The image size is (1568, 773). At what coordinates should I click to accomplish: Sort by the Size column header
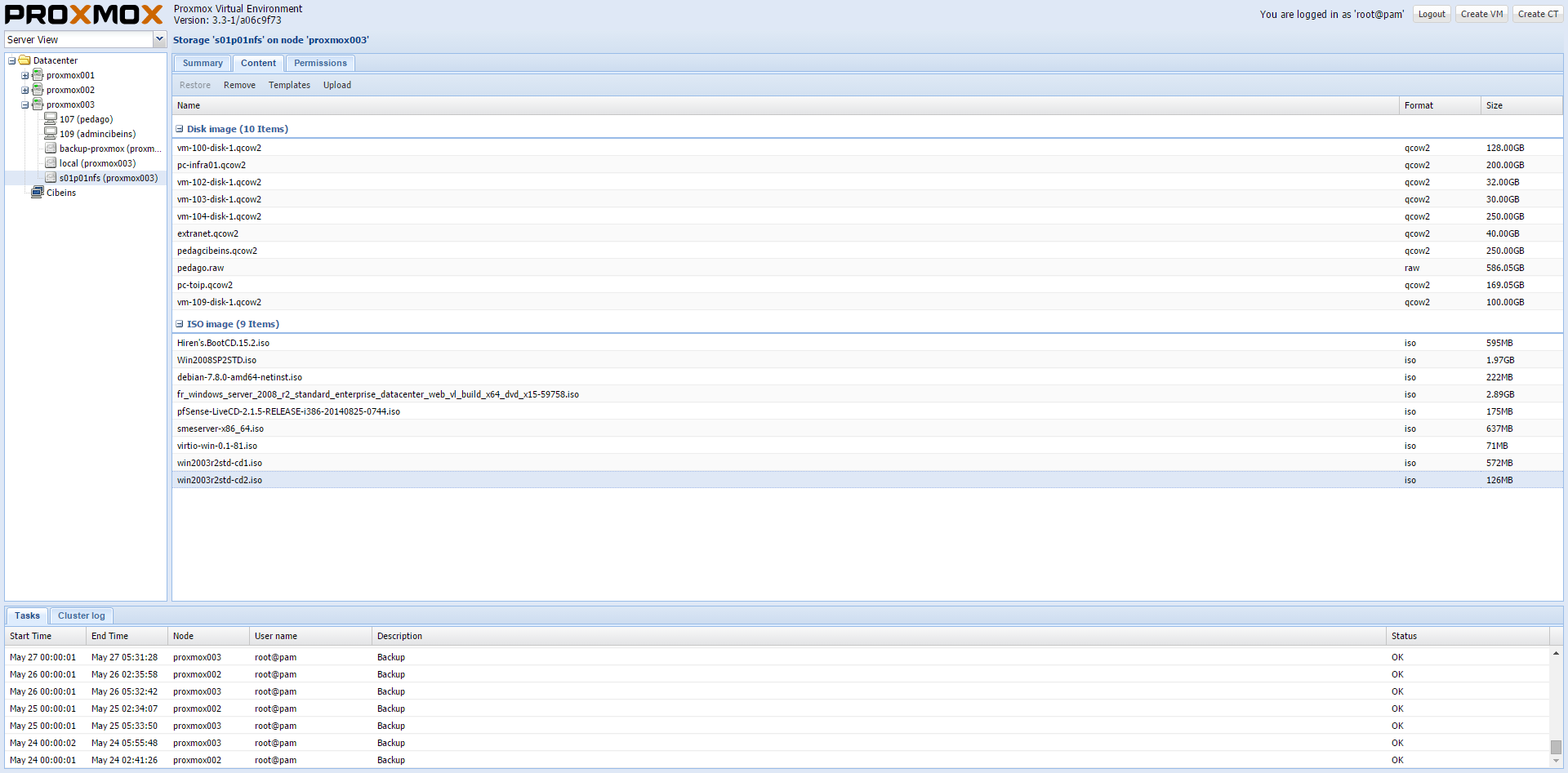coord(1521,105)
